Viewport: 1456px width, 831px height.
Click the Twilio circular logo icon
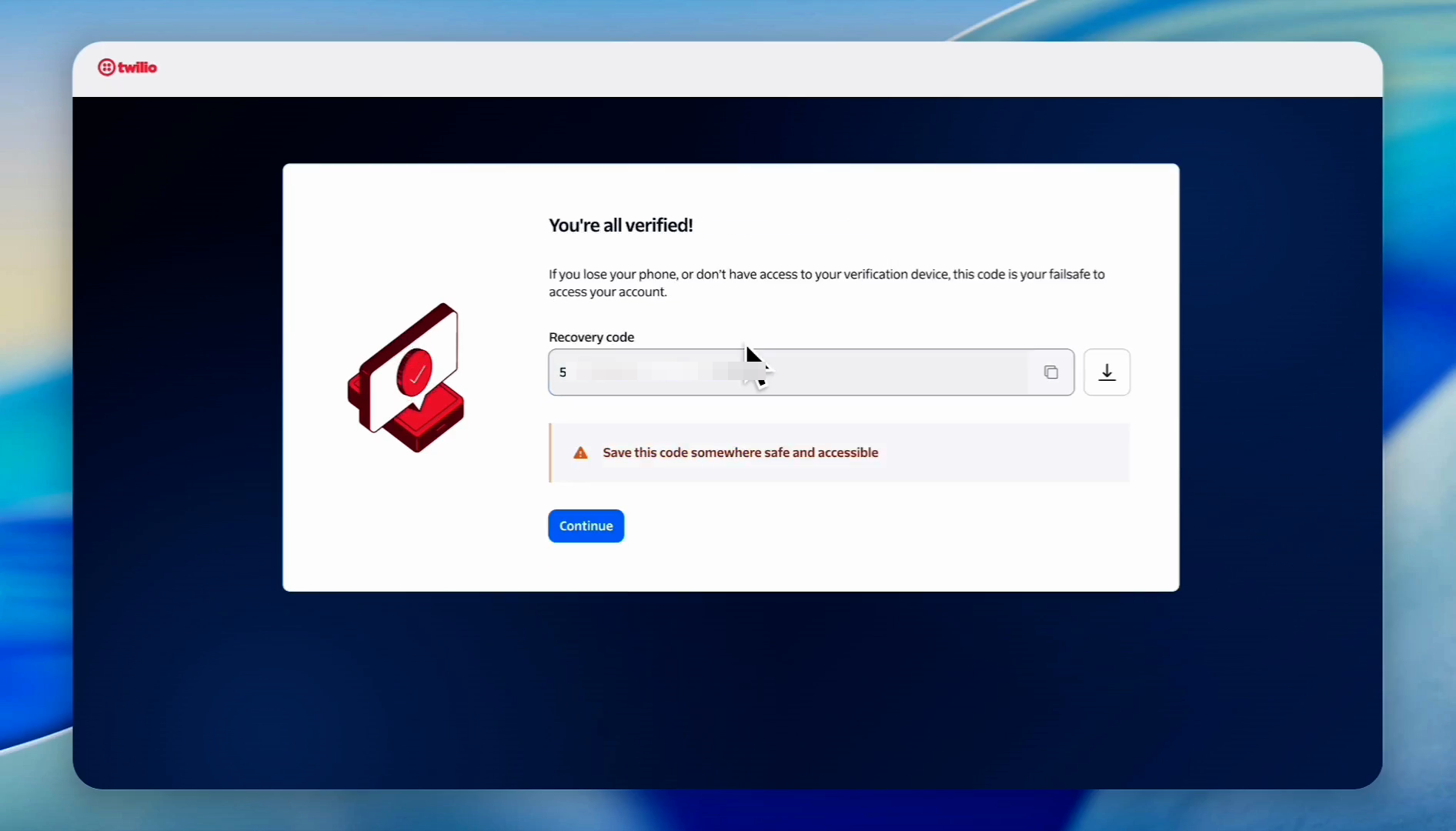(x=106, y=68)
